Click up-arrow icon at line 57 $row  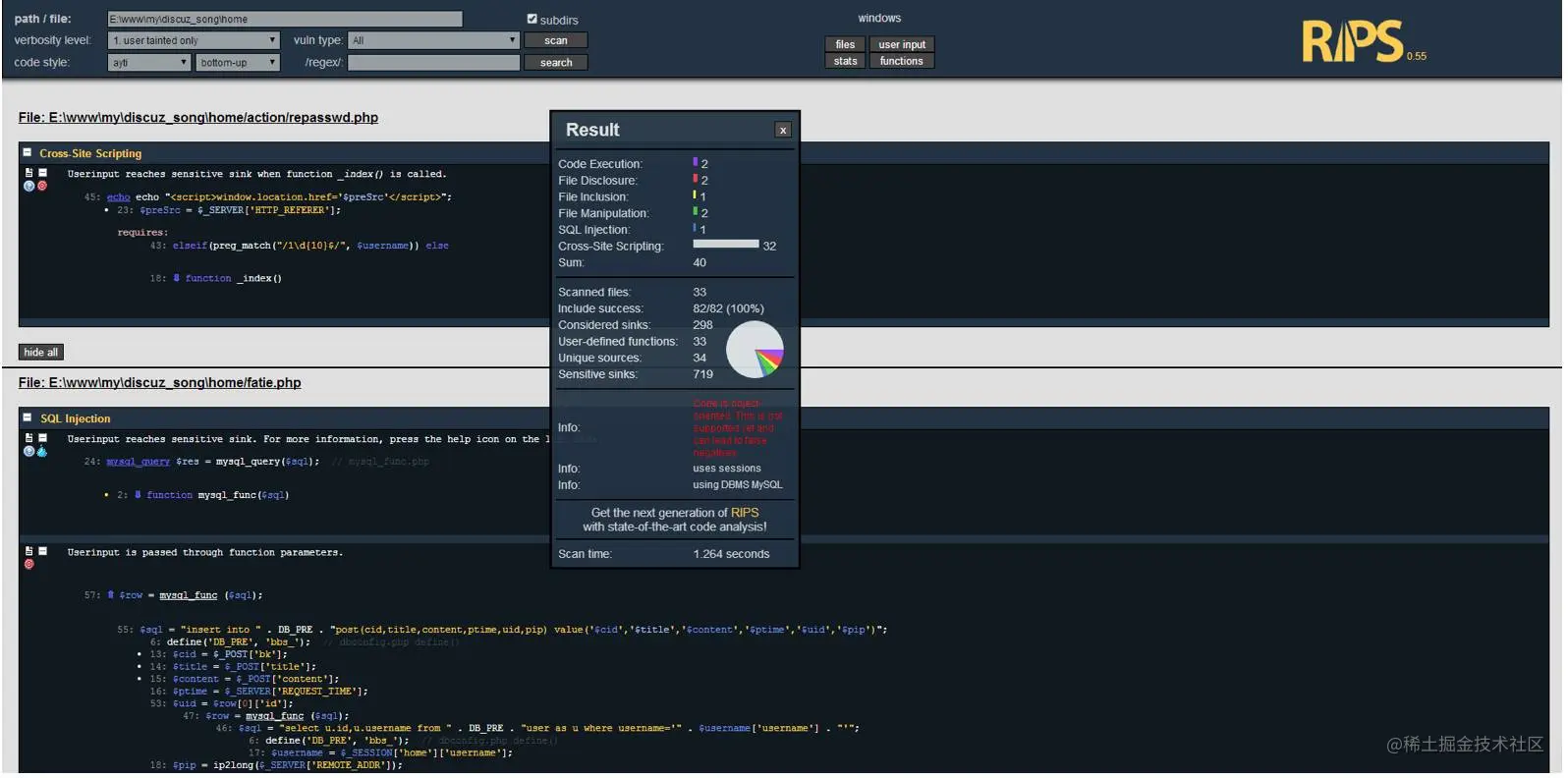coord(110,594)
